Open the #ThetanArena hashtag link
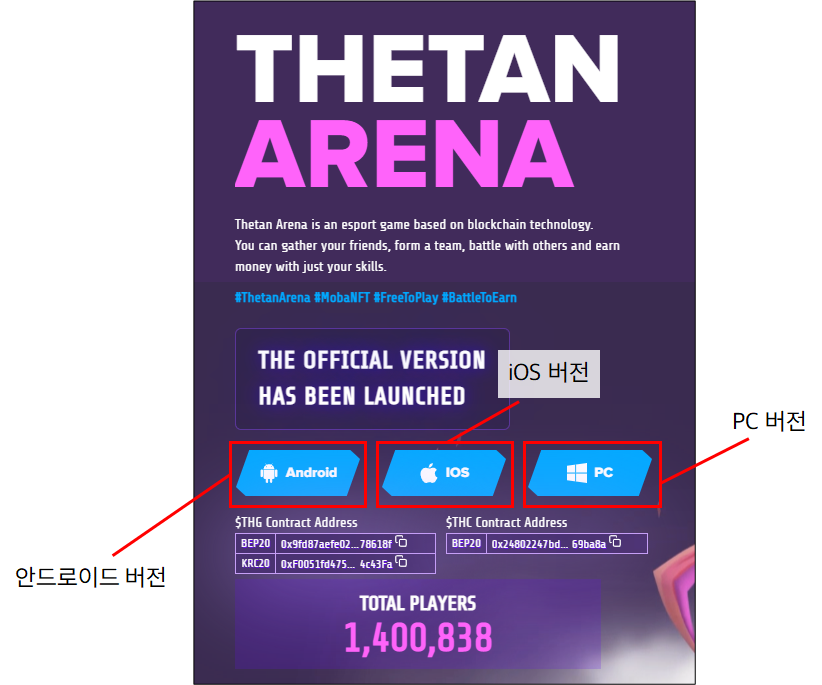The width and height of the screenshot is (822, 685). (x=272, y=298)
